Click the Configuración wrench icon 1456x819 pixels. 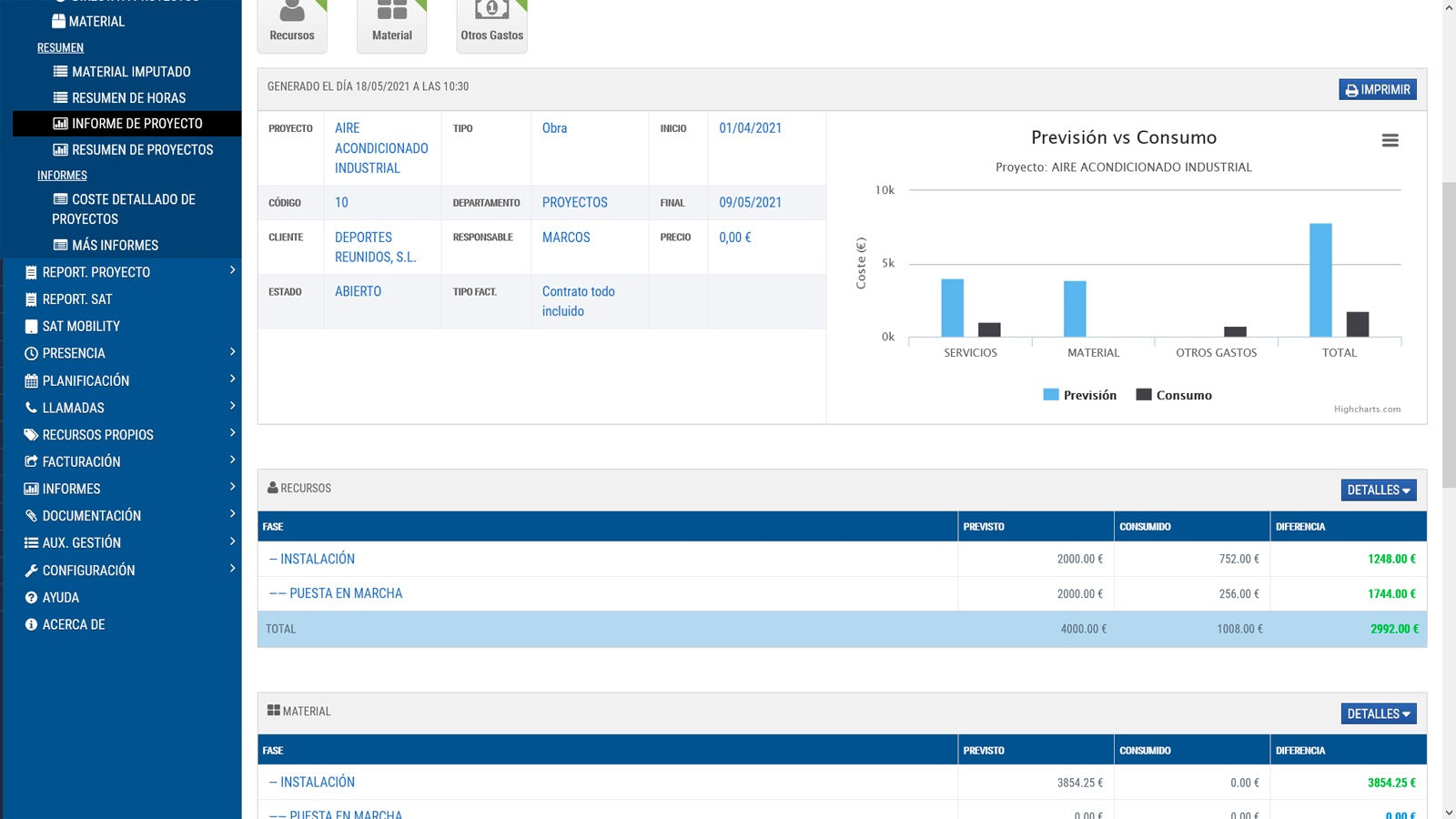31,571
